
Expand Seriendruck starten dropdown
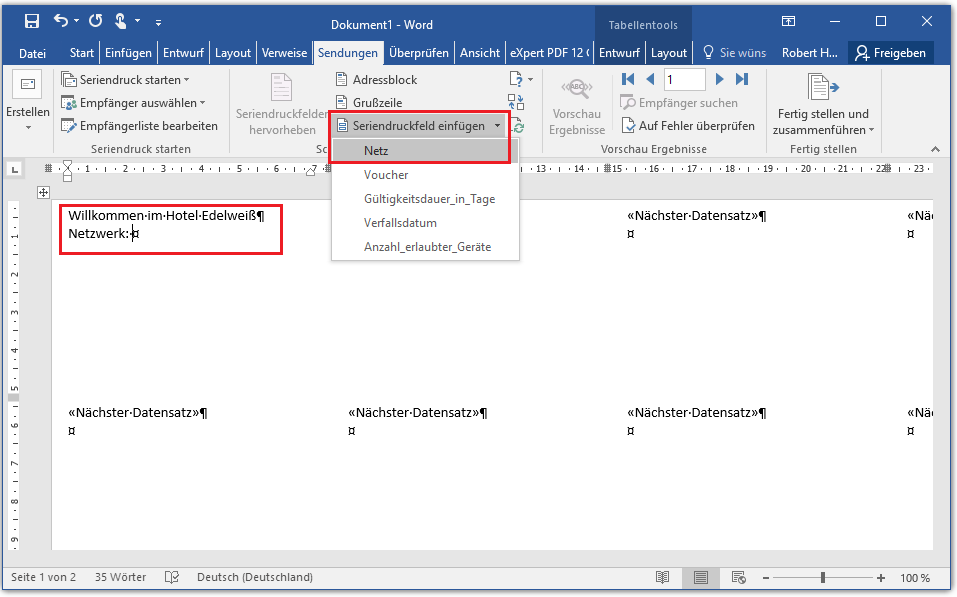point(124,79)
